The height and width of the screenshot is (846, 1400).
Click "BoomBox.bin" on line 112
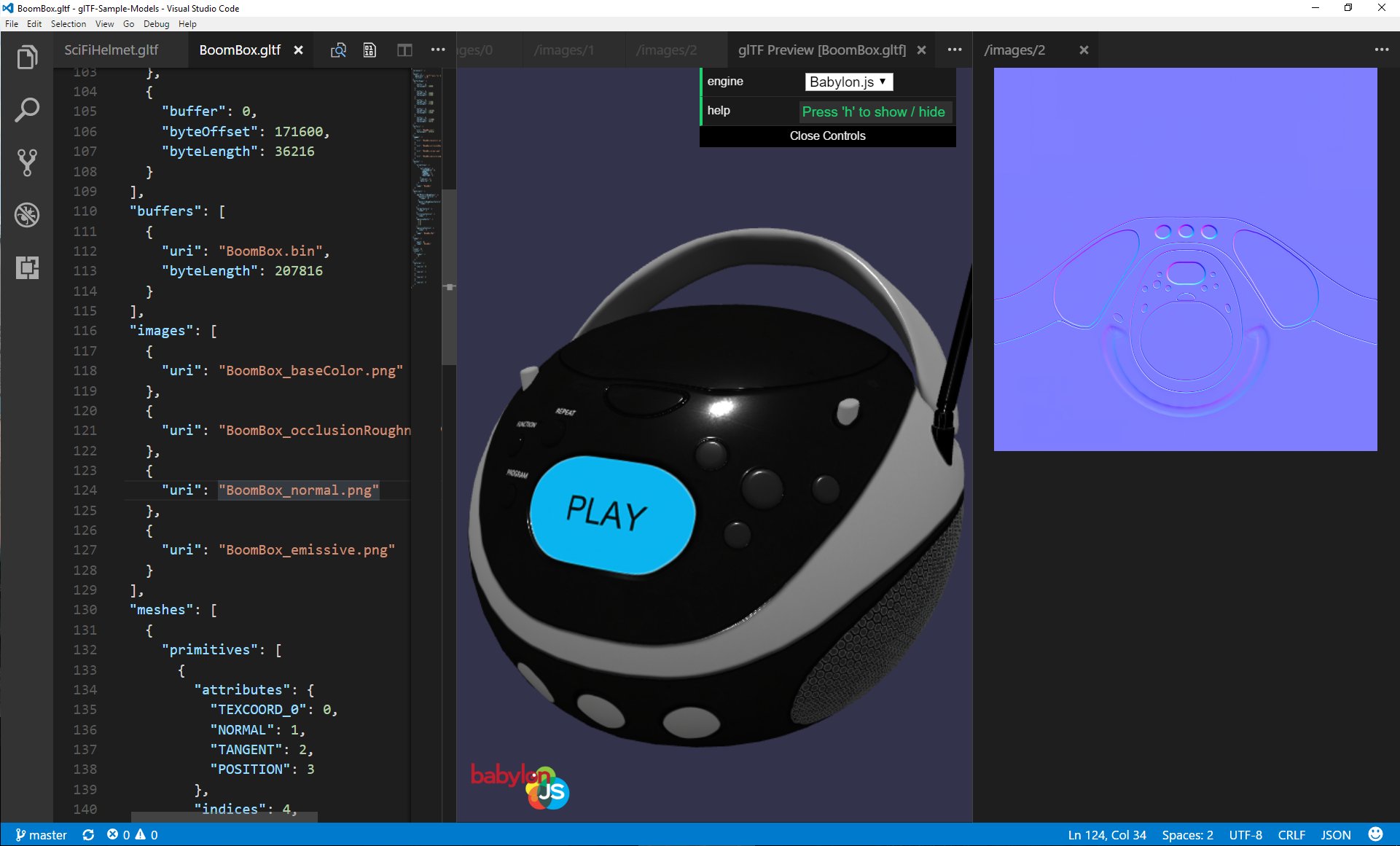[x=271, y=251]
